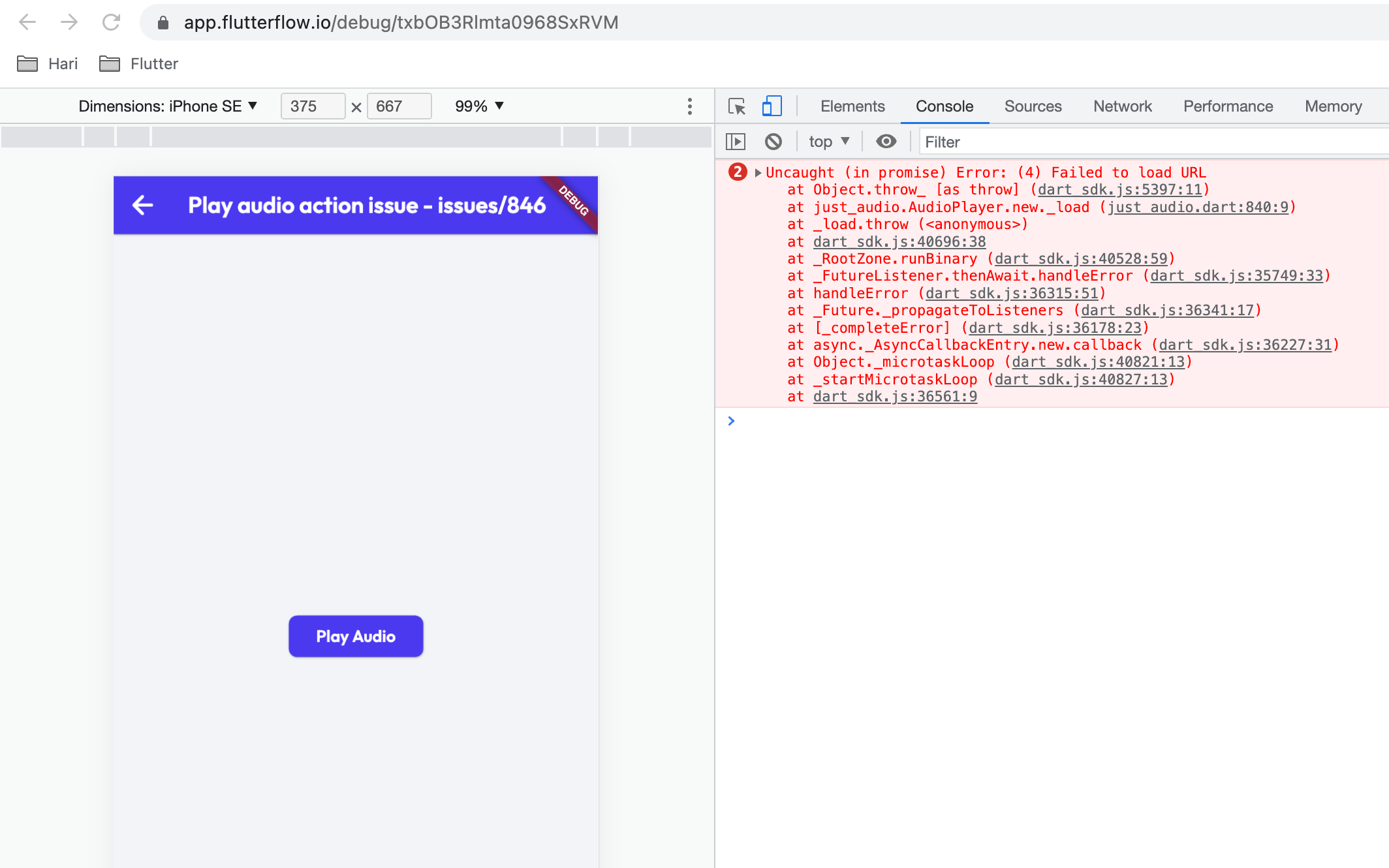Open the top JavaScript context dropdown
The image size is (1389, 868).
(829, 142)
